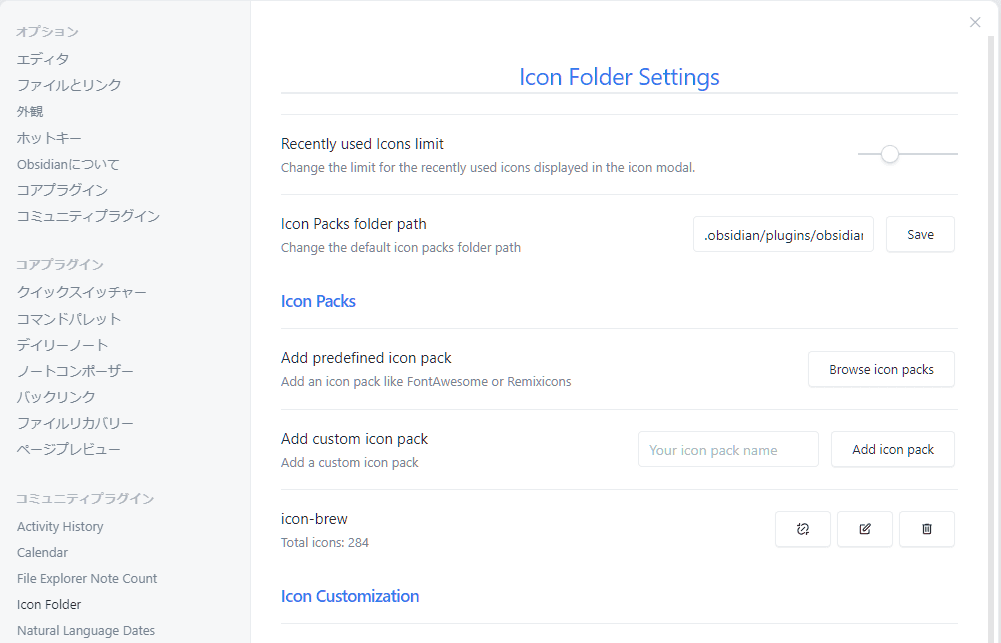This screenshot has width=1001, height=643.
Task: Open the エディタ settings tab
Action: pyautogui.click(x=43, y=59)
